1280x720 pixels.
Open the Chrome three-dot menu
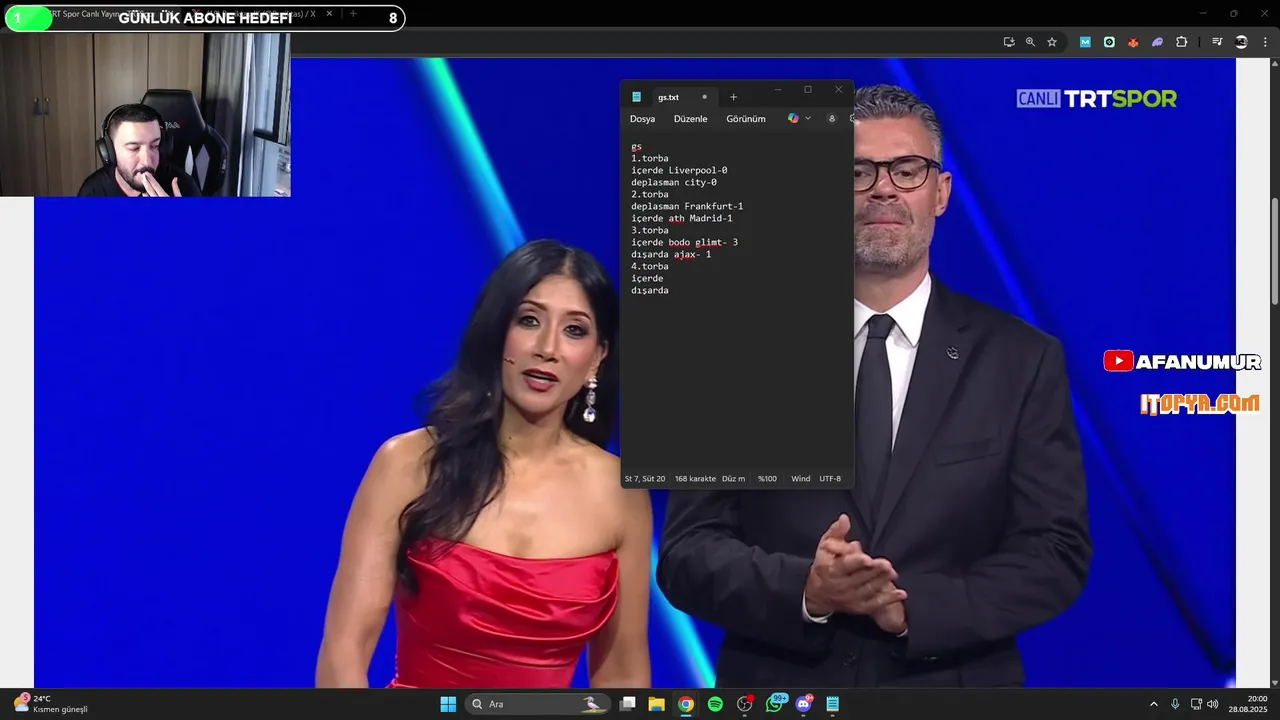click(1265, 42)
